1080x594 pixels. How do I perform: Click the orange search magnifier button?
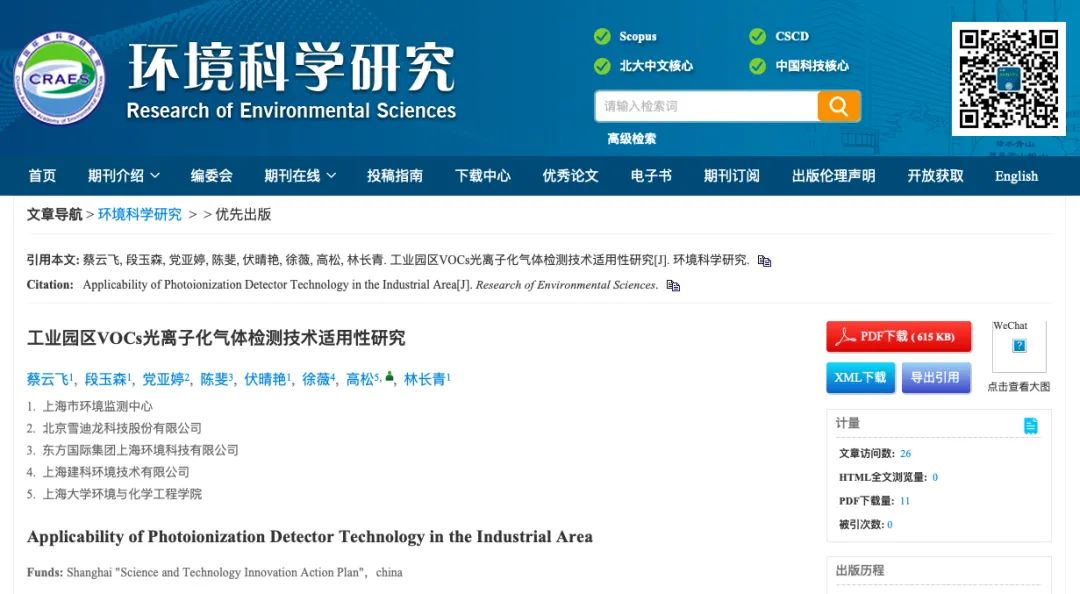tap(838, 106)
